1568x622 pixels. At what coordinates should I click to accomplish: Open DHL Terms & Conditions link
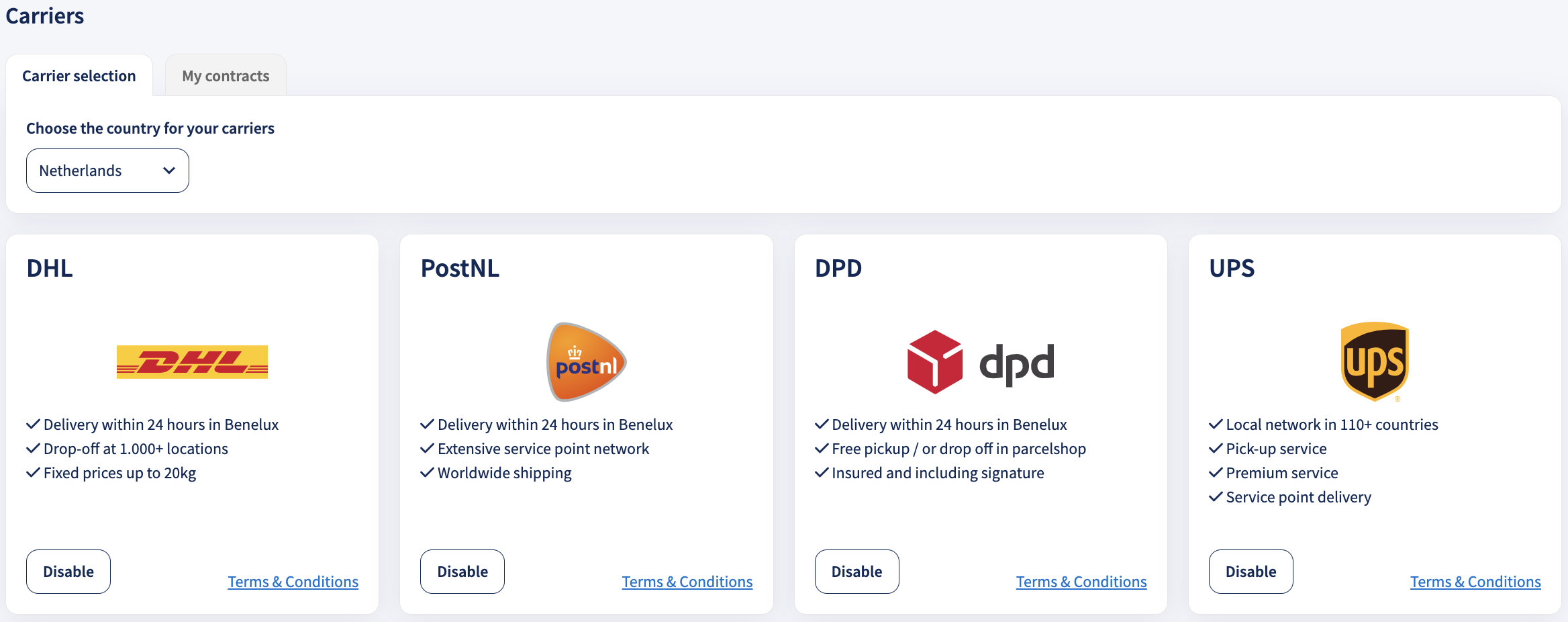tap(293, 582)
